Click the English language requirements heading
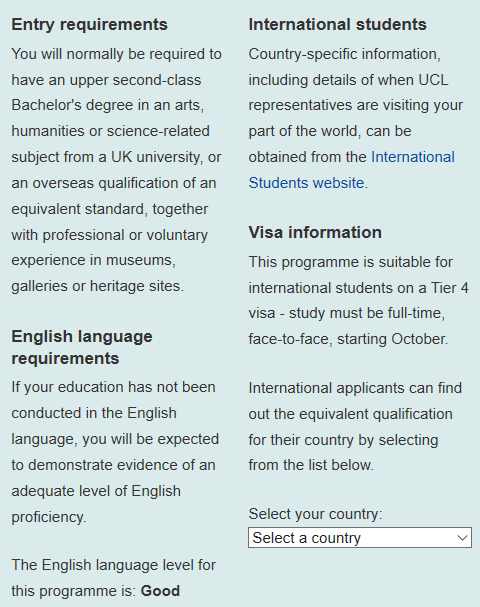The image size is (480, 607). pos(82,347)
